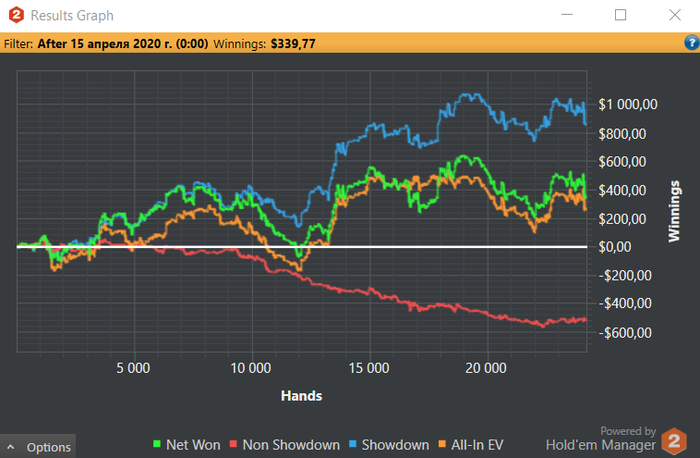Click the blue help question mark icon
Viewport: 700px width, 458px height.
692,43
